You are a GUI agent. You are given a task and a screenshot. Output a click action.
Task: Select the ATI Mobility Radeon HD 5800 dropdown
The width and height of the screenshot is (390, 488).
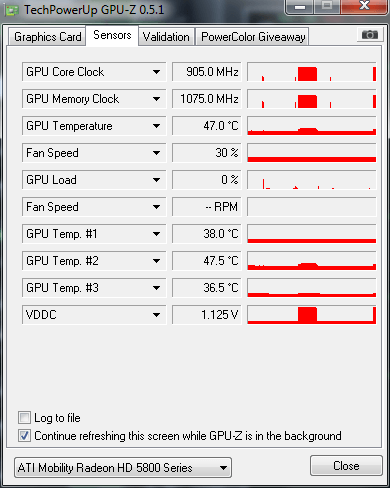point(123,468)
